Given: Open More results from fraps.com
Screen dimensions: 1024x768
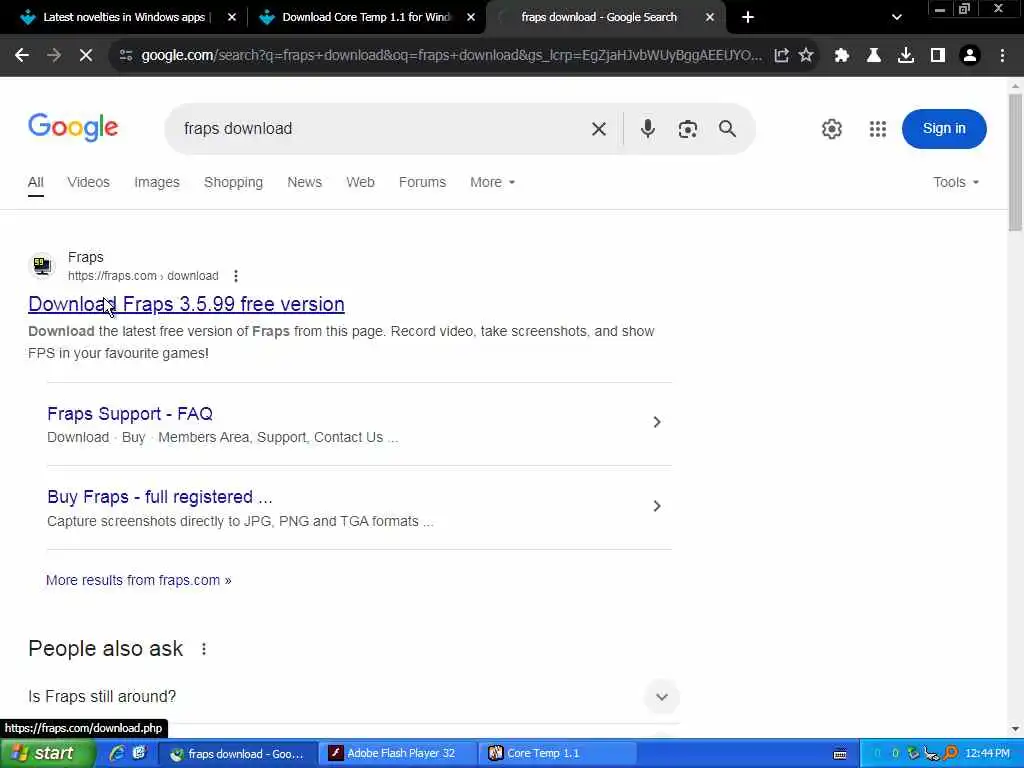Looking at the screenshot, I should [x=138, y=580].
